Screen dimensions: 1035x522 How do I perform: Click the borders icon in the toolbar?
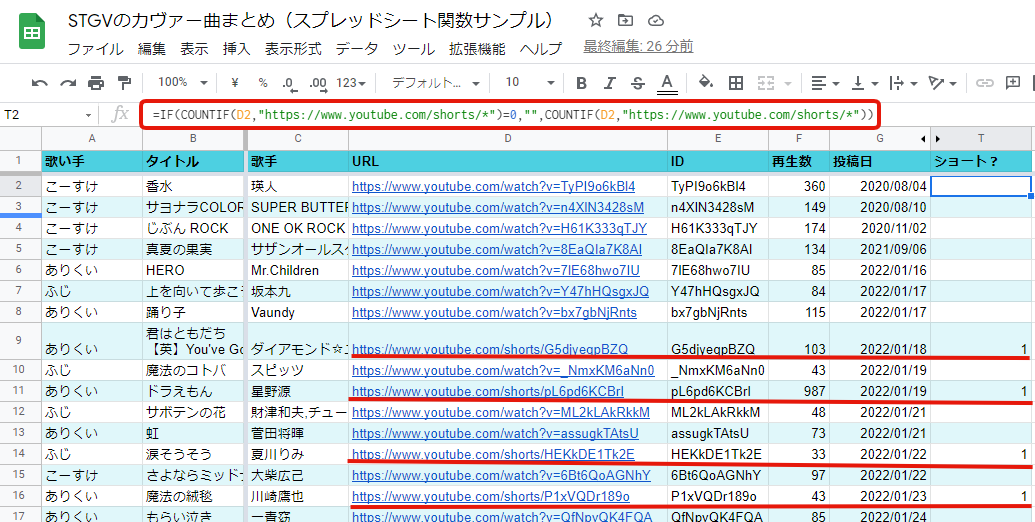click(x=736, y=83)
